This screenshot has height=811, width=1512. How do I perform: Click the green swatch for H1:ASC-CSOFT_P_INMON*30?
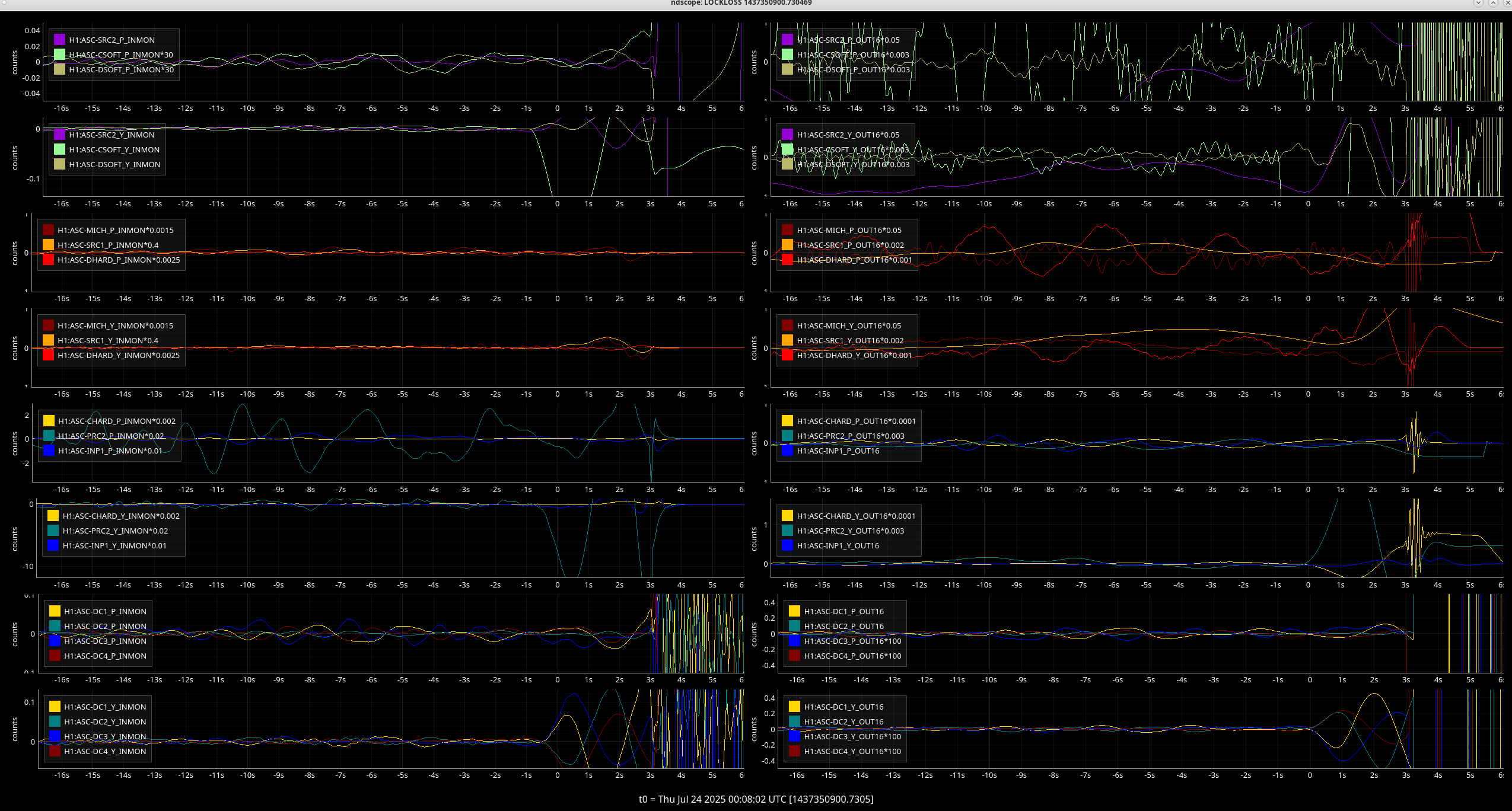(59, 55)
